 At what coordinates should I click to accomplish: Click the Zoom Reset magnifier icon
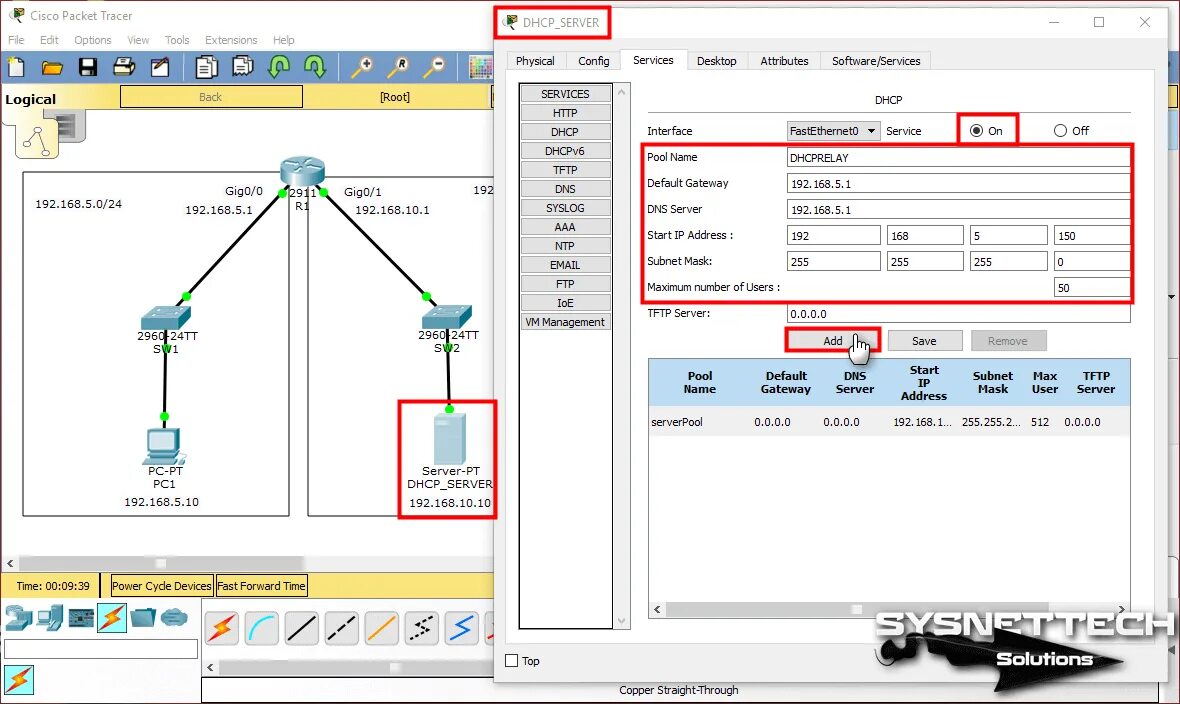click(398, 68)
